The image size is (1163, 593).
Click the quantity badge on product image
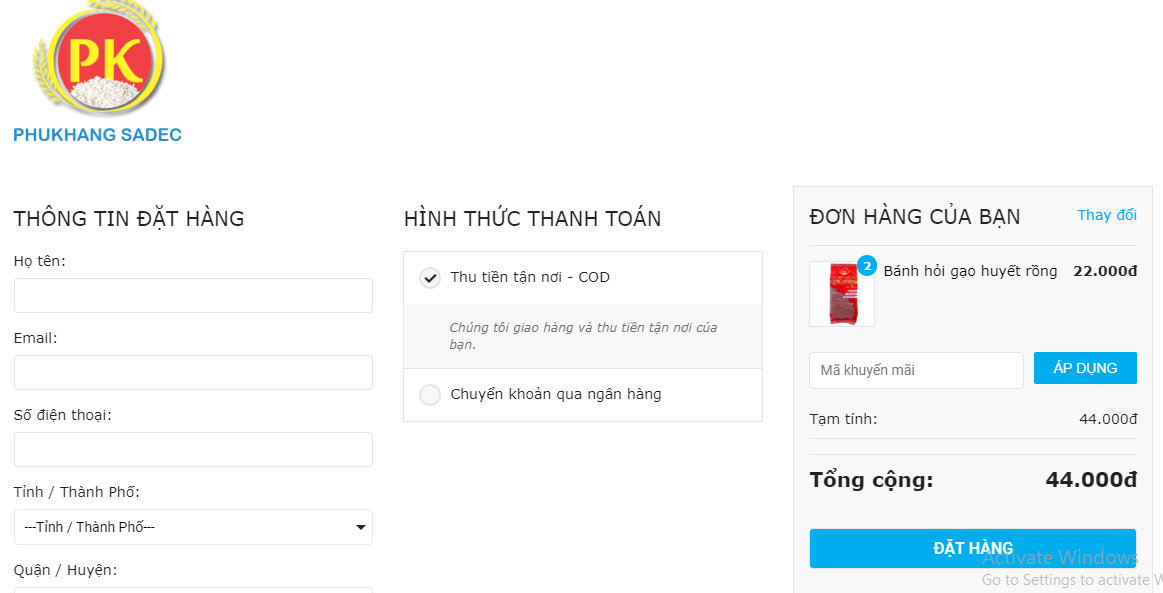click(867, 266)
